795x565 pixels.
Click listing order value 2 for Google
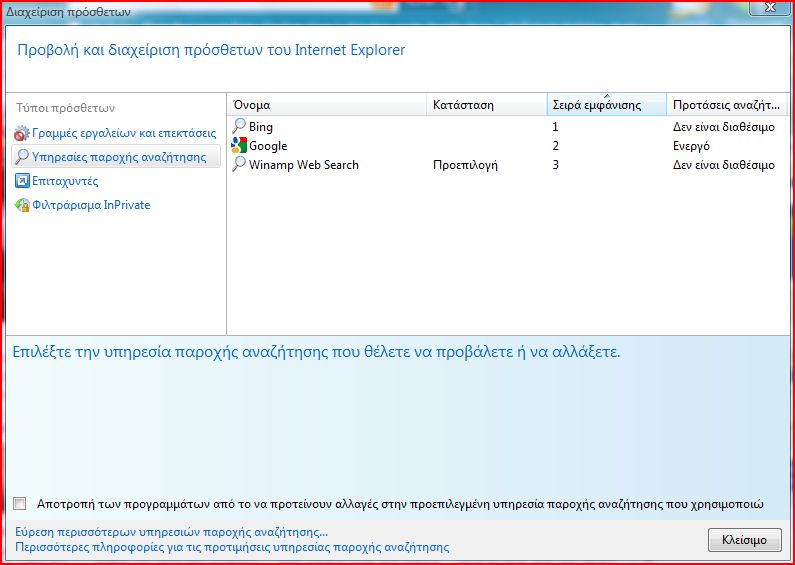(556, 146)
